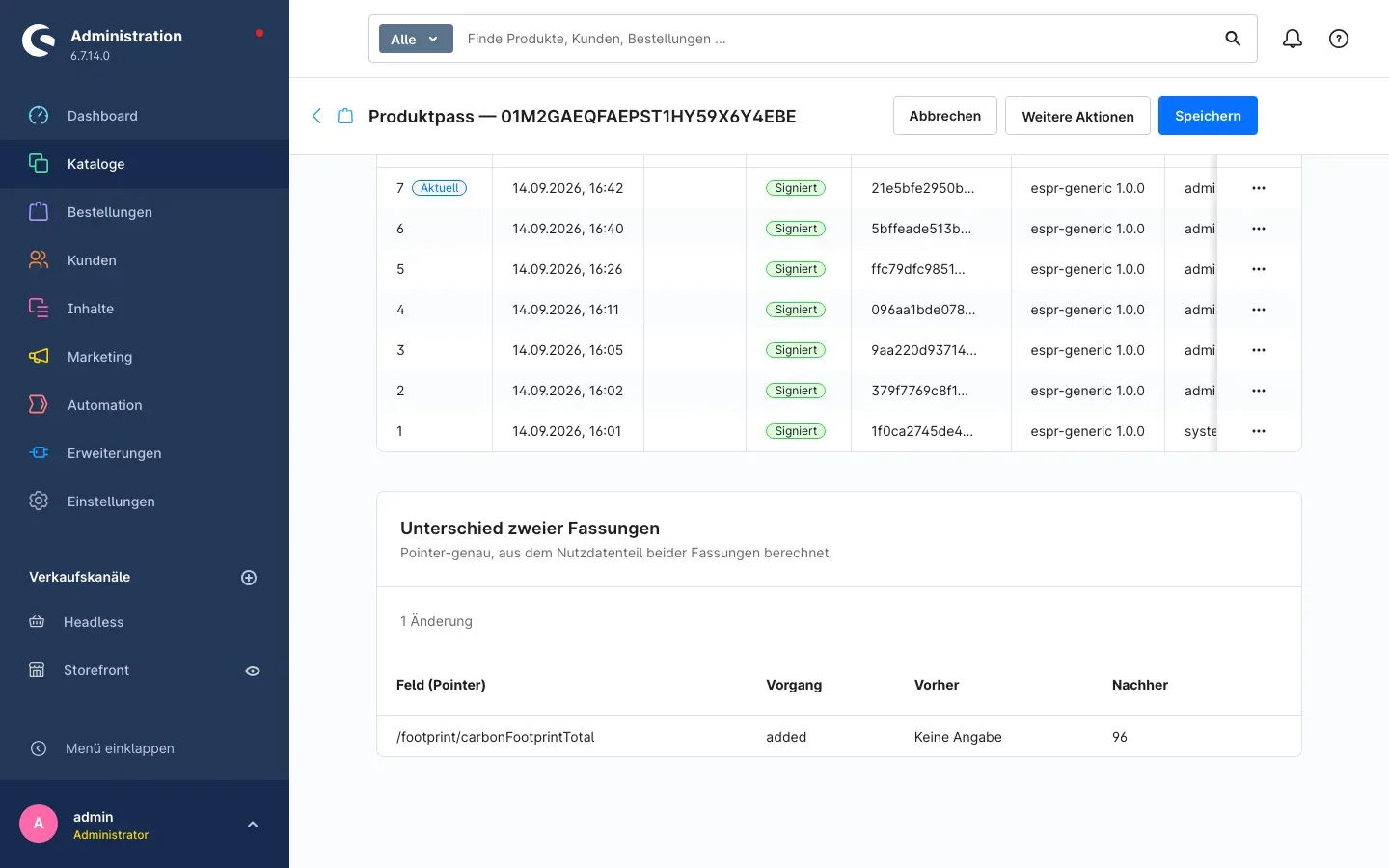Open Einstellungen menu item
This screenshot has height=868, width=1389.
click(x=145, y=502)
